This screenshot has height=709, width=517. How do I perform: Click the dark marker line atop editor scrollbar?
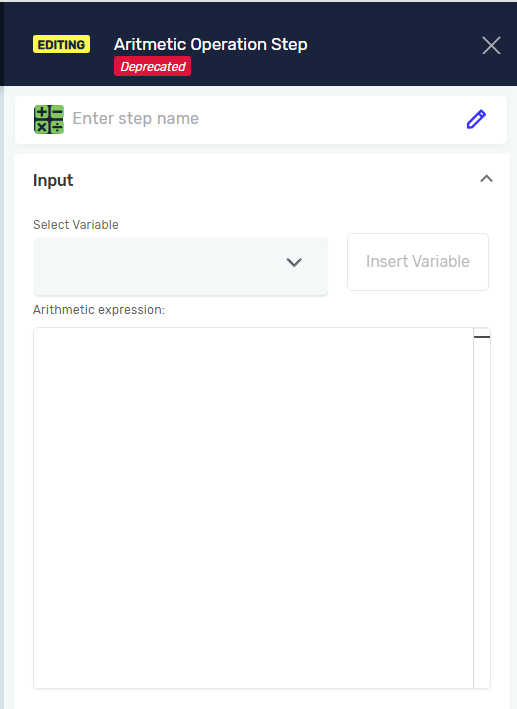pyautogui.click(x=482, y=337)
